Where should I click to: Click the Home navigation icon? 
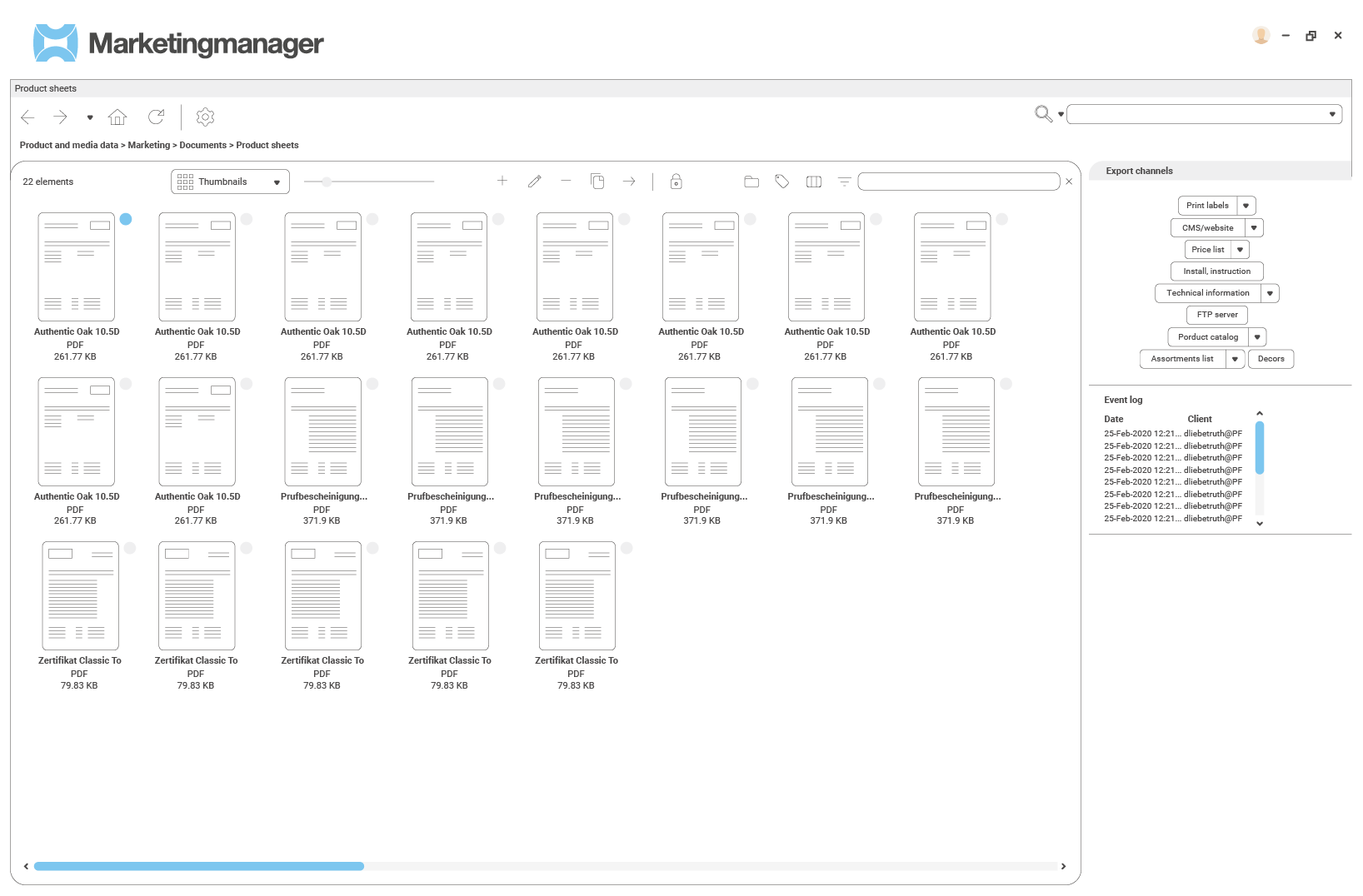[x=117, y=117]
